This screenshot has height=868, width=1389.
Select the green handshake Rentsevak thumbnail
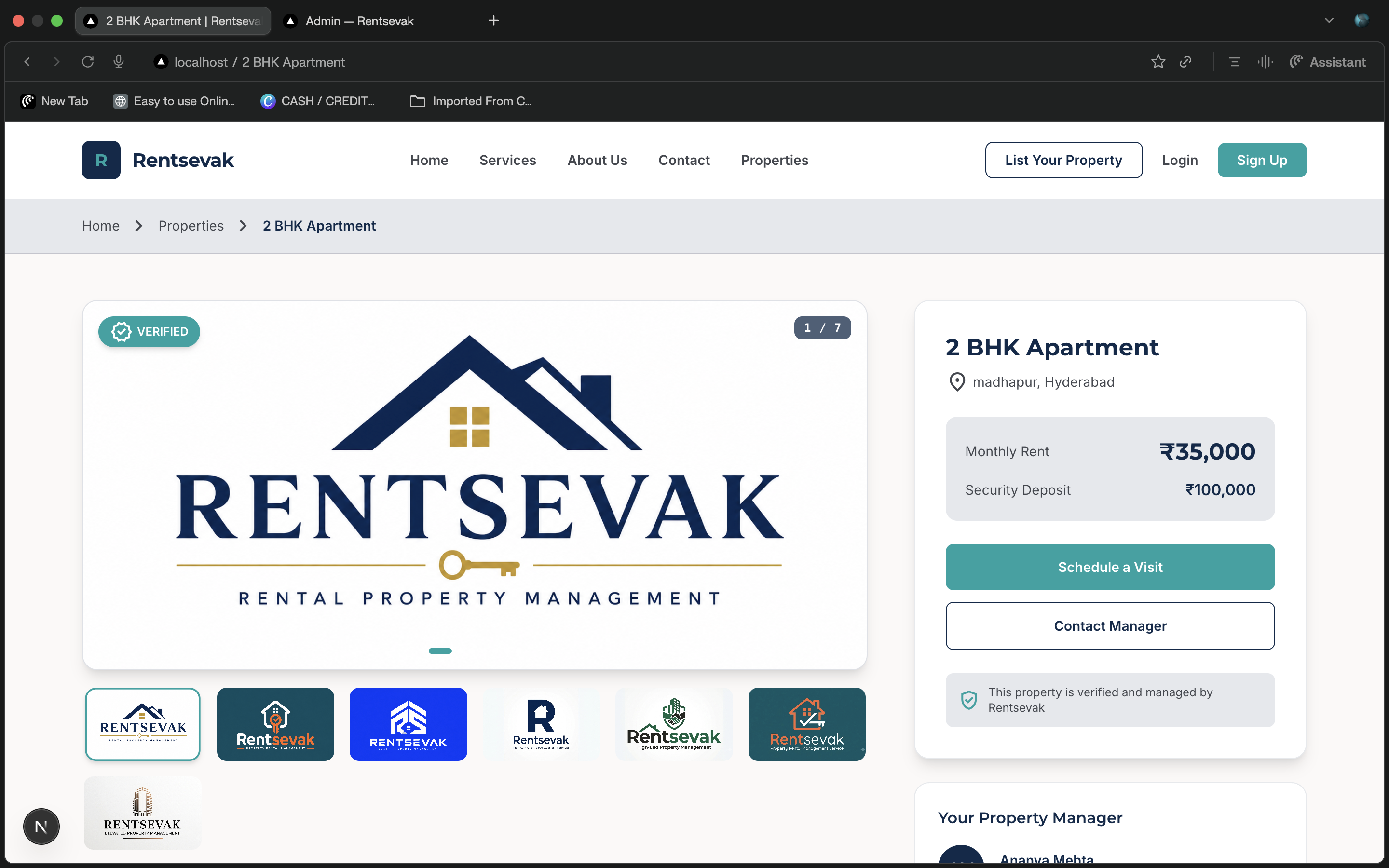[x=674, y=724]
